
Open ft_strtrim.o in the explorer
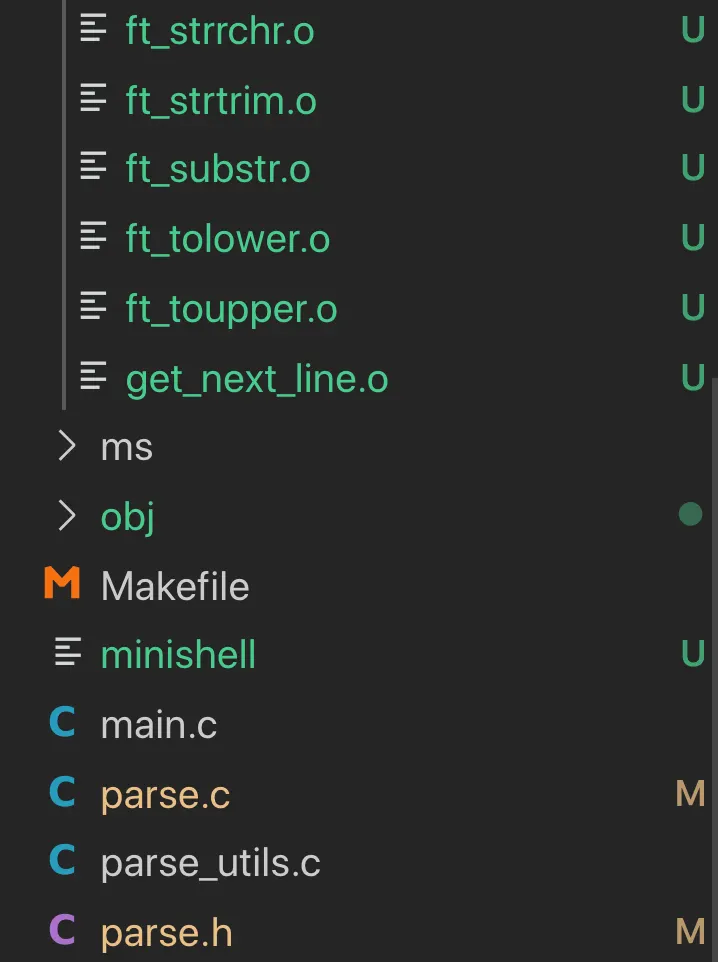tap(221, 101)
